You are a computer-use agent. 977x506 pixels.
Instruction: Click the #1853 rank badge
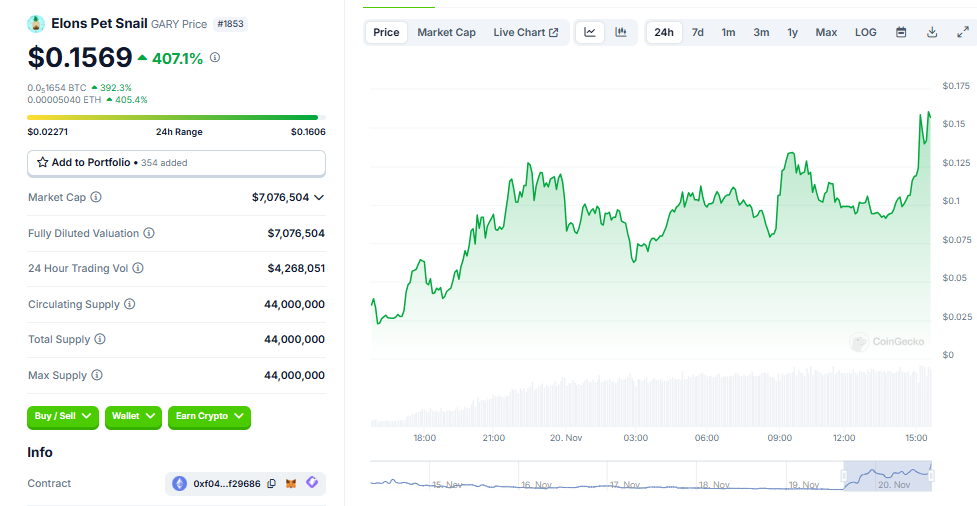coord(231,24)
